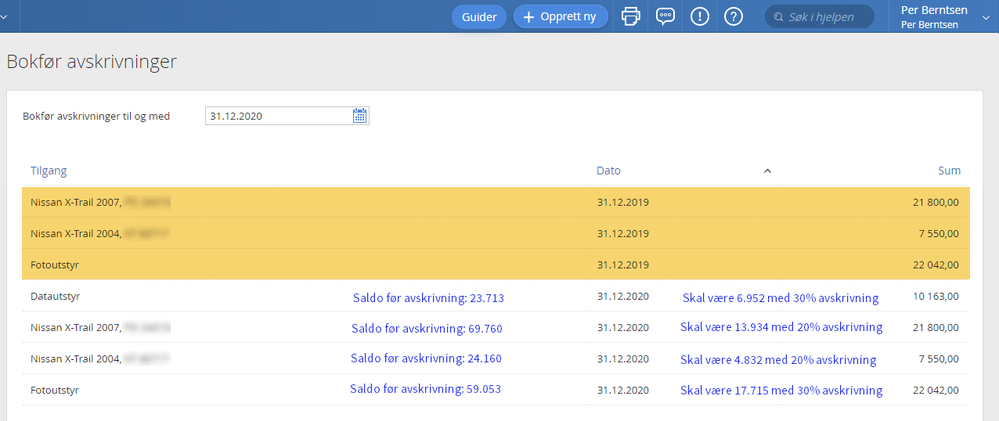
Task: Select white Nissan X-Trail 2004 row
Action: [x=496, y=359]
